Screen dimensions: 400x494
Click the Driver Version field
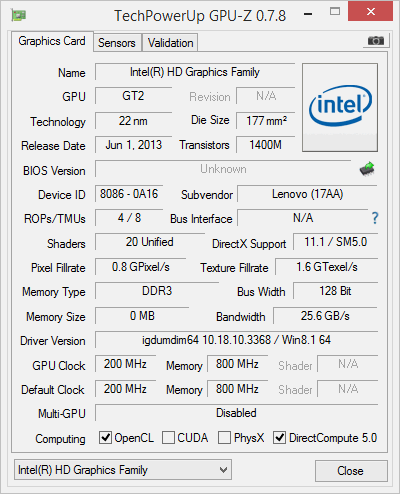(x=236, y=340)
